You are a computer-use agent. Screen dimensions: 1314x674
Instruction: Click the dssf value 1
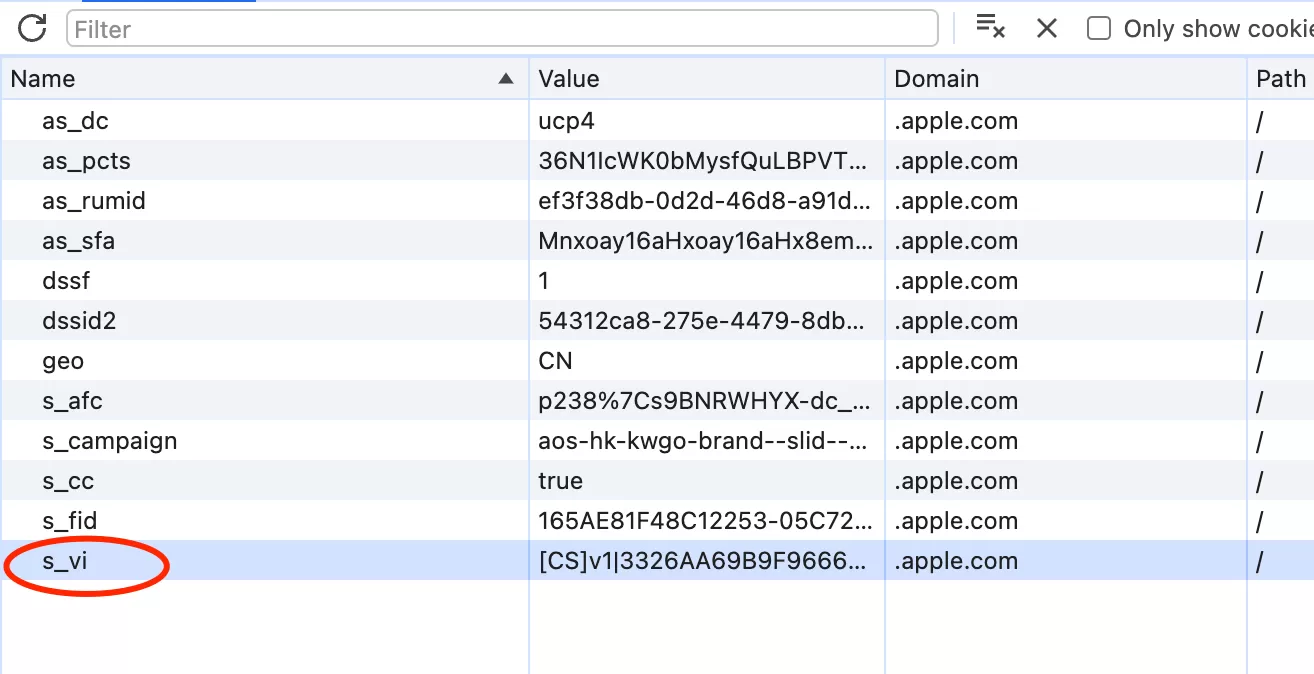click(544, 281)
